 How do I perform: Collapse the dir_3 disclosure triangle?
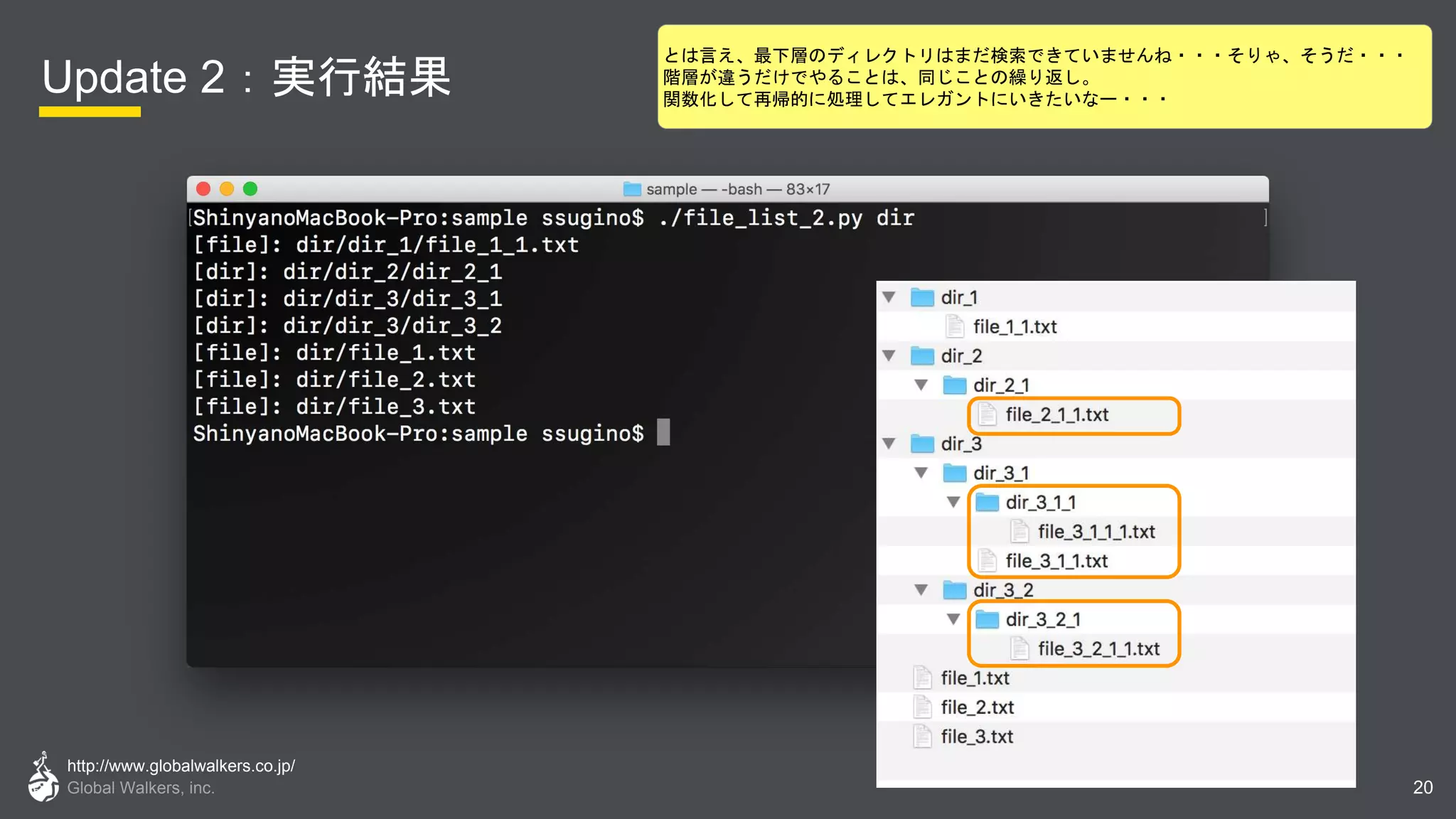[x=889, y=444]
